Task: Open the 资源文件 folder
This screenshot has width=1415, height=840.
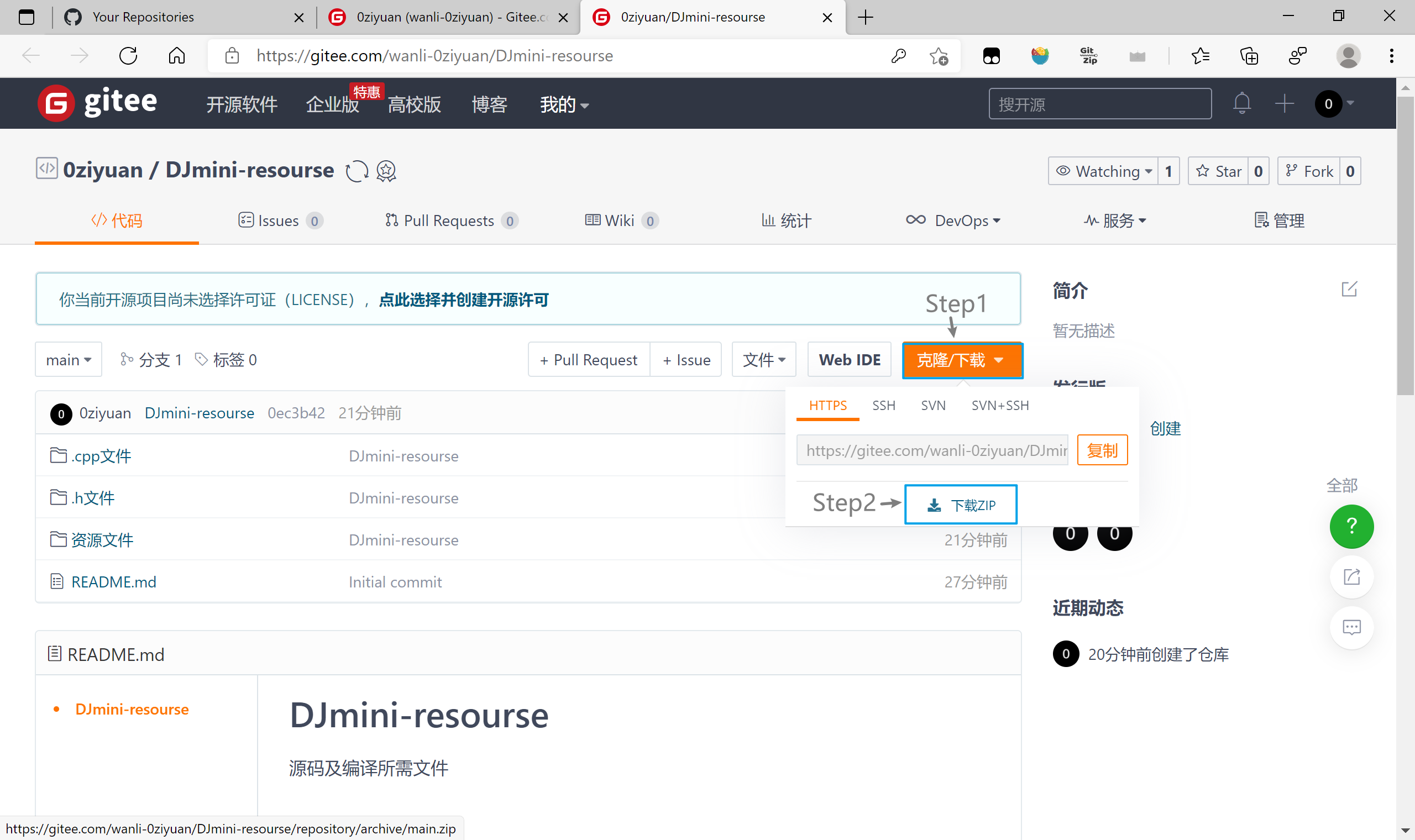Action: point(102,539)
